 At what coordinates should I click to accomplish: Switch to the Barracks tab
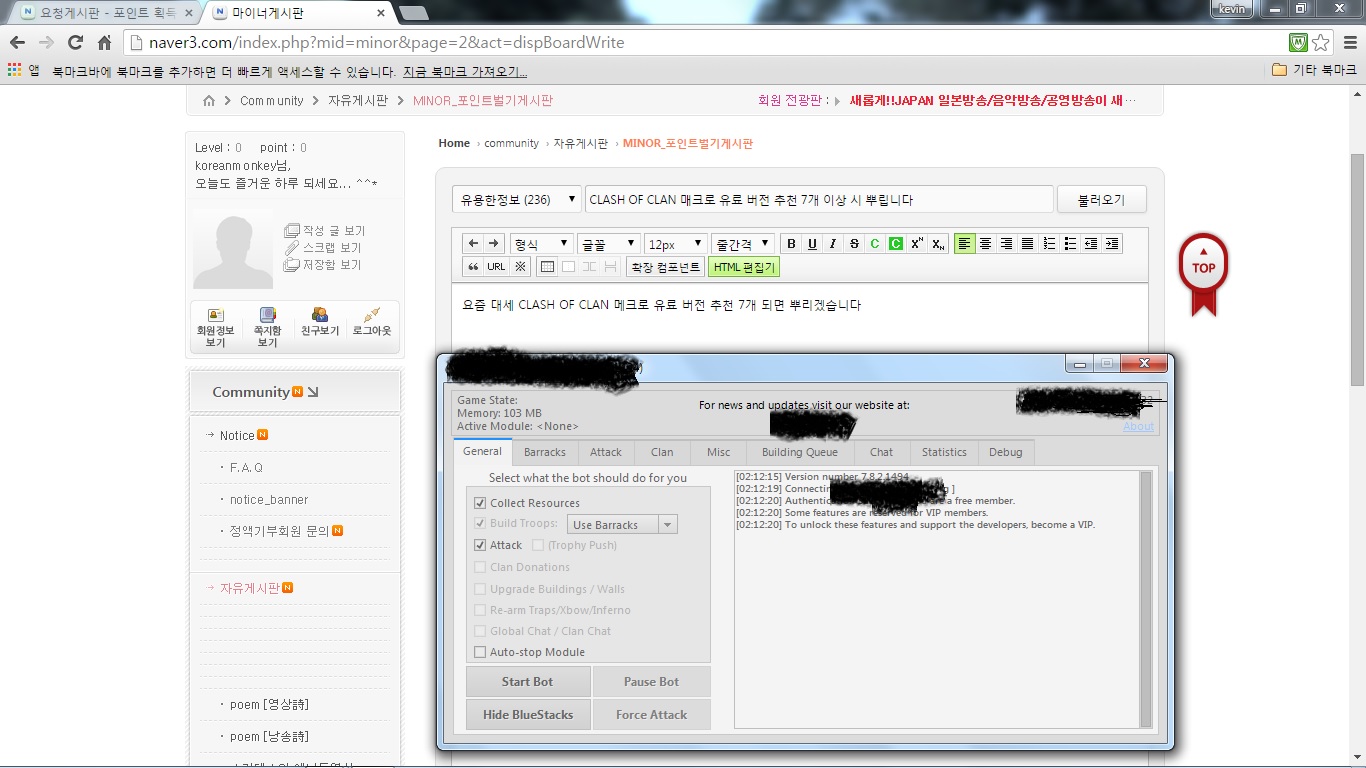(x=545, y=452)
